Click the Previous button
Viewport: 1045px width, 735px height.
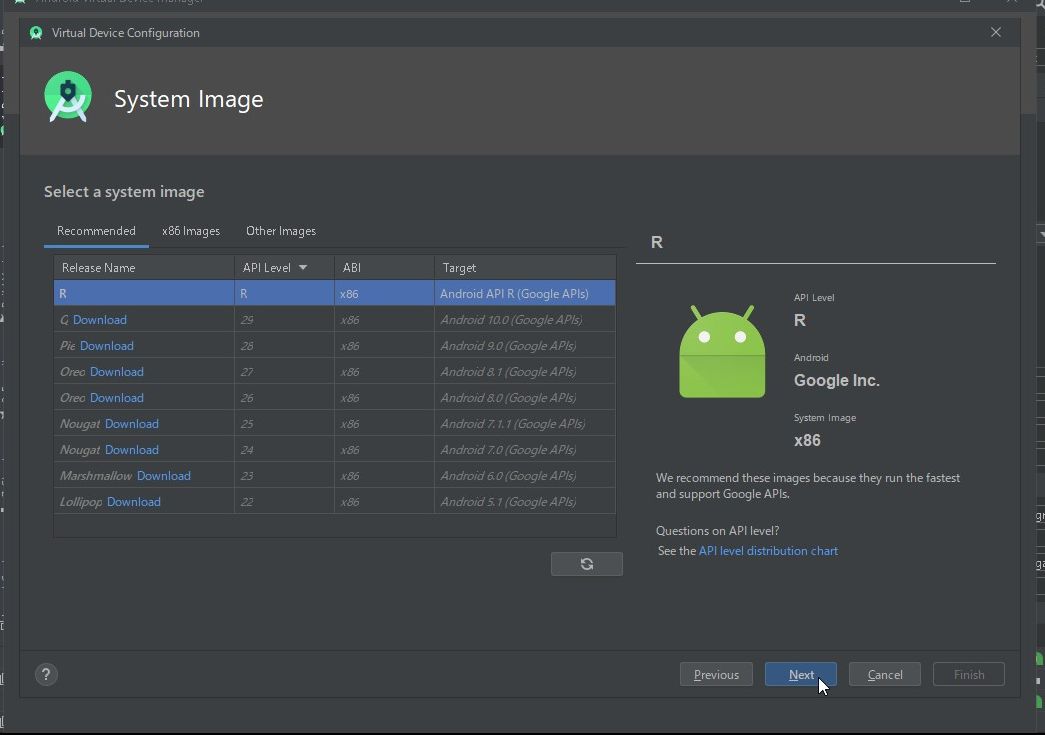[x=716, y=674]
